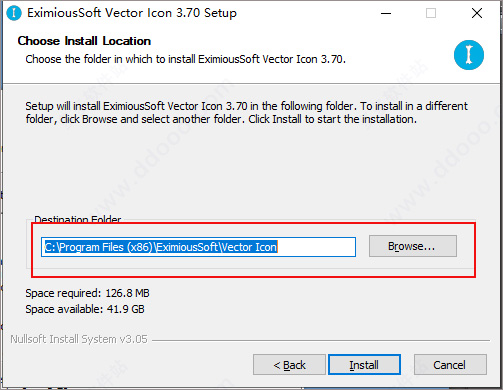Click the 'Setup will install' instruction paragraph

pos(246,113)
